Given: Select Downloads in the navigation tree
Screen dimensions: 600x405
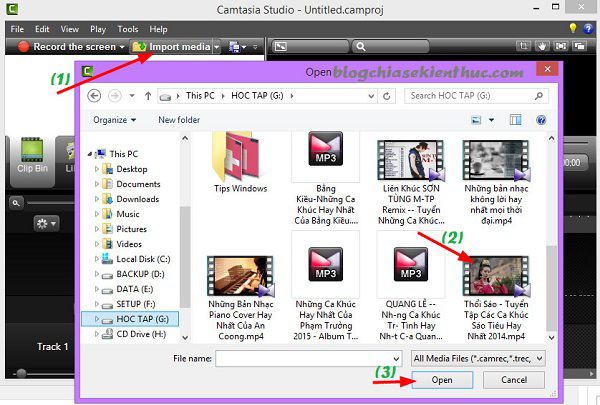Looking at the screenshot, I should coord(137,199).
